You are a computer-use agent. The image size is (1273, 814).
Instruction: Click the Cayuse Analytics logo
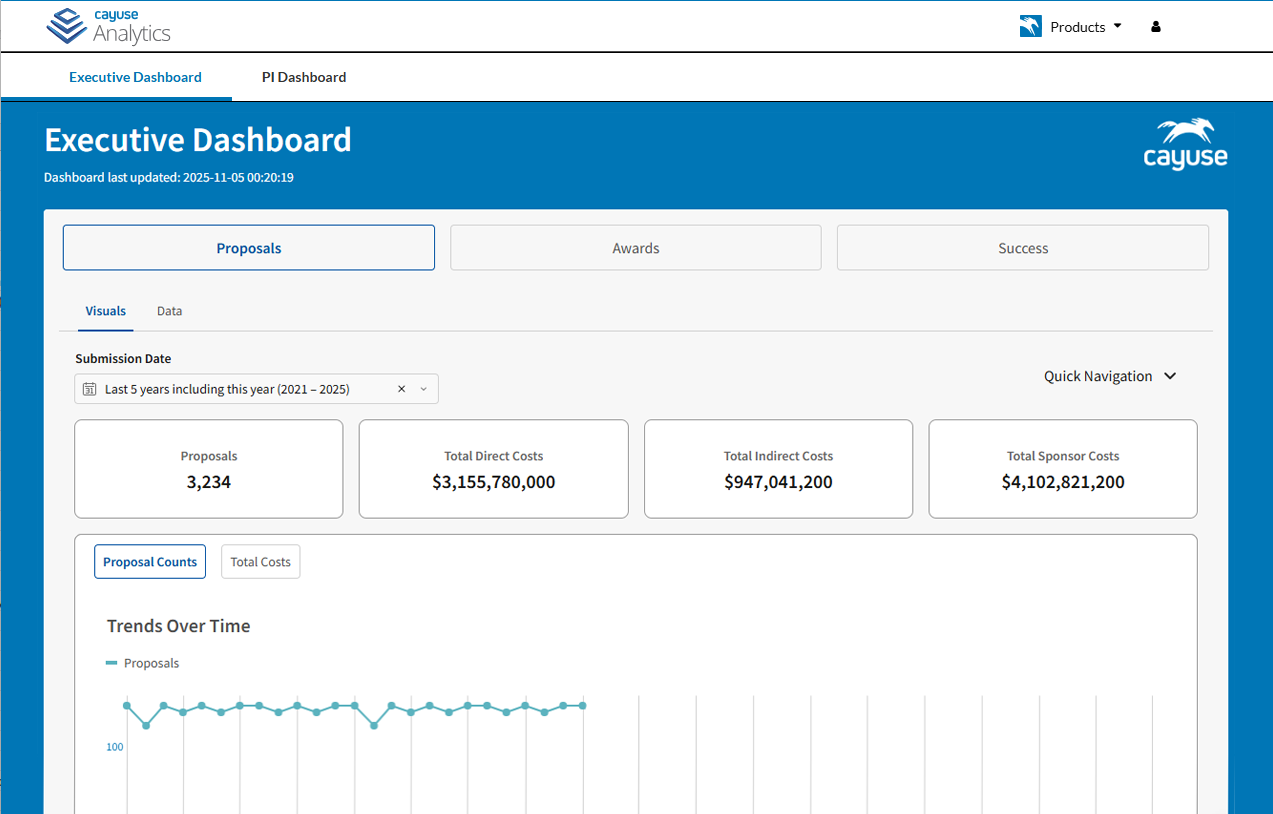(108, 27)
